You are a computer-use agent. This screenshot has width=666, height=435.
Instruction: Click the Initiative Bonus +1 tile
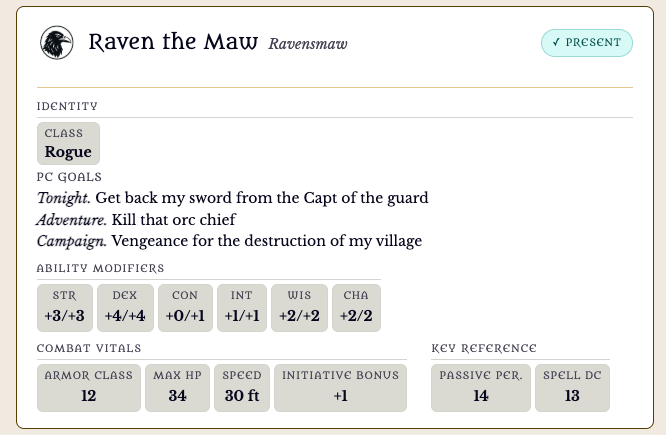click(x=340, y=388)
